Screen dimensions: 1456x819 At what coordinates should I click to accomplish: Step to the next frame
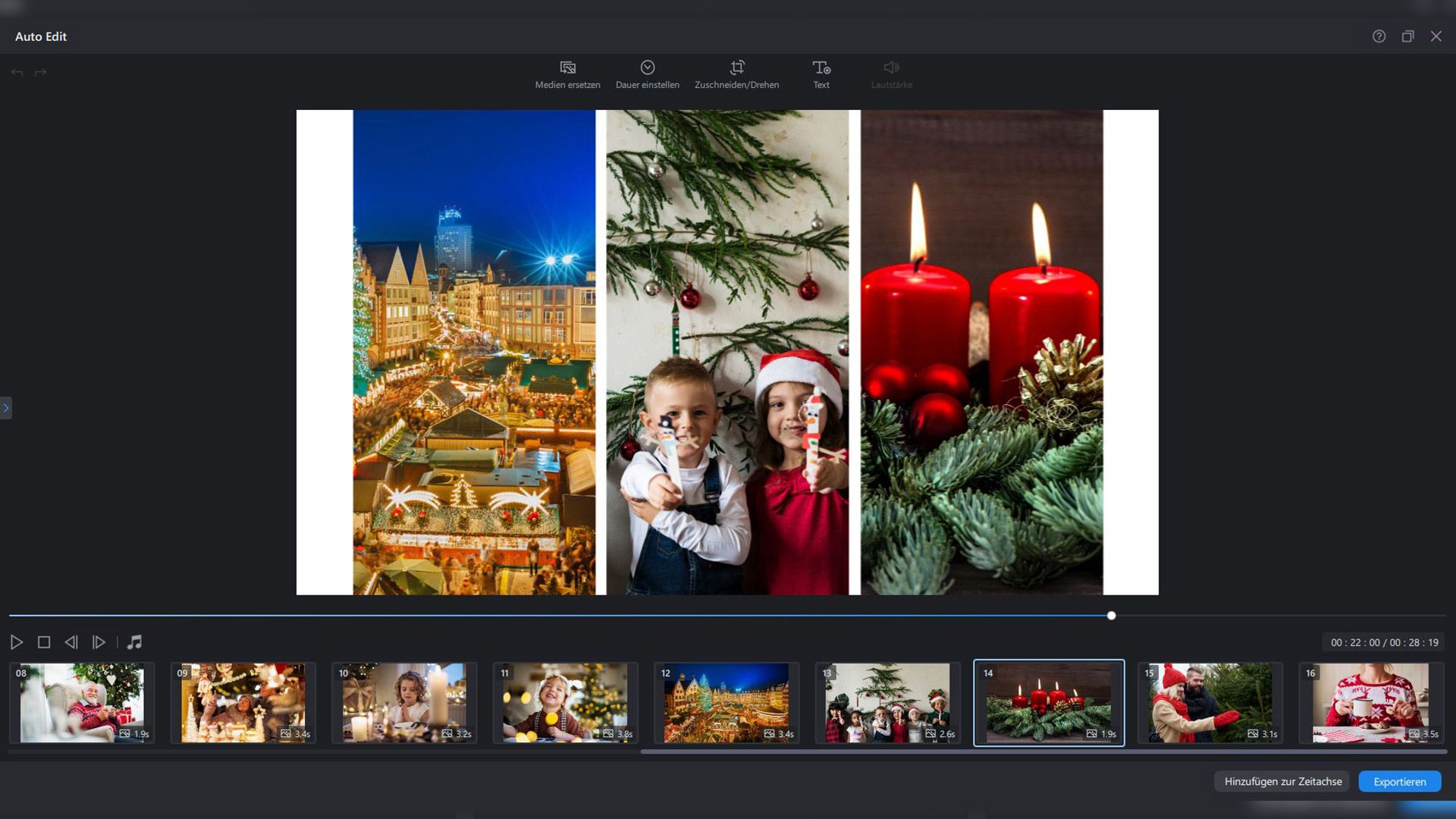(x=99, y=642)
